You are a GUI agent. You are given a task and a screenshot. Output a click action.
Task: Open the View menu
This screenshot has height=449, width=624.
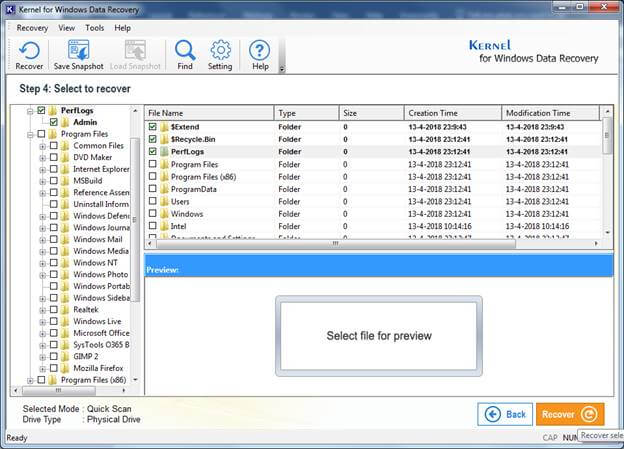tap(66, 28)
